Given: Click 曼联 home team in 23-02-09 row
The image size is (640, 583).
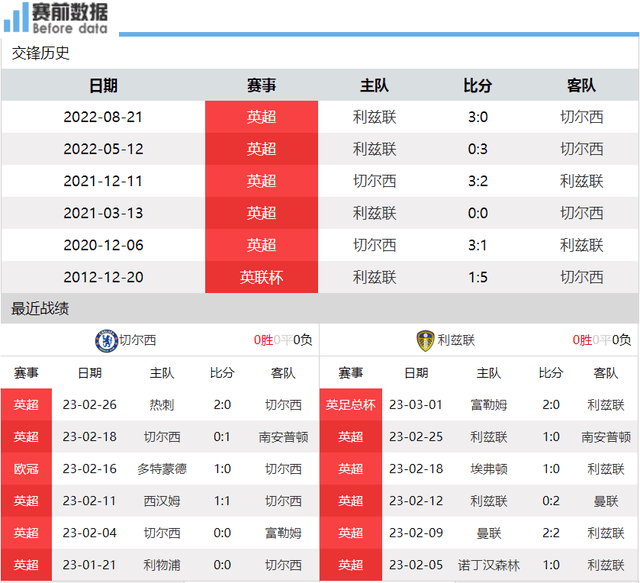Looking at the screenshot, I should (489, 533).
